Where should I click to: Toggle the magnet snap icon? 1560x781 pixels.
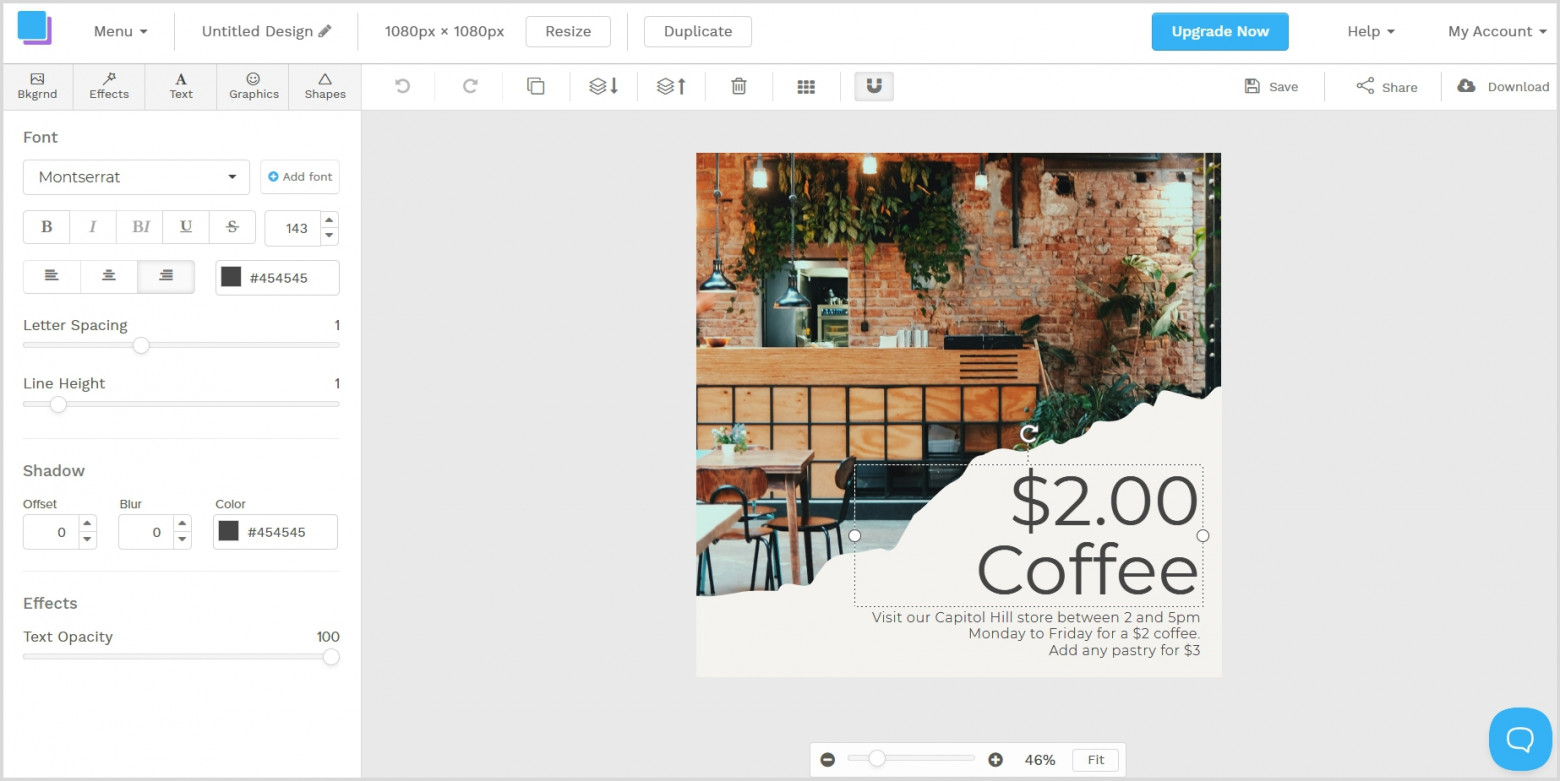tap(874, 87)
